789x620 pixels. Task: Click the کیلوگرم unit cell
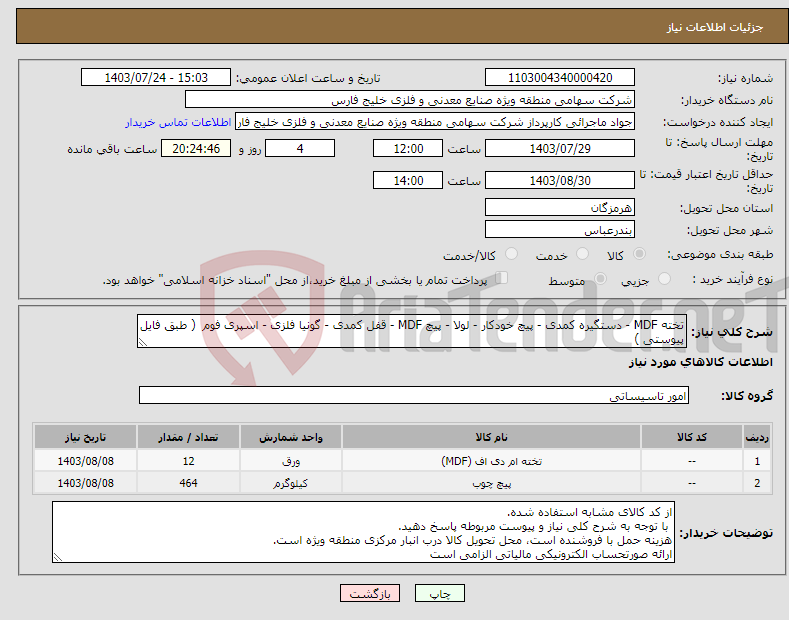(290, 483)
